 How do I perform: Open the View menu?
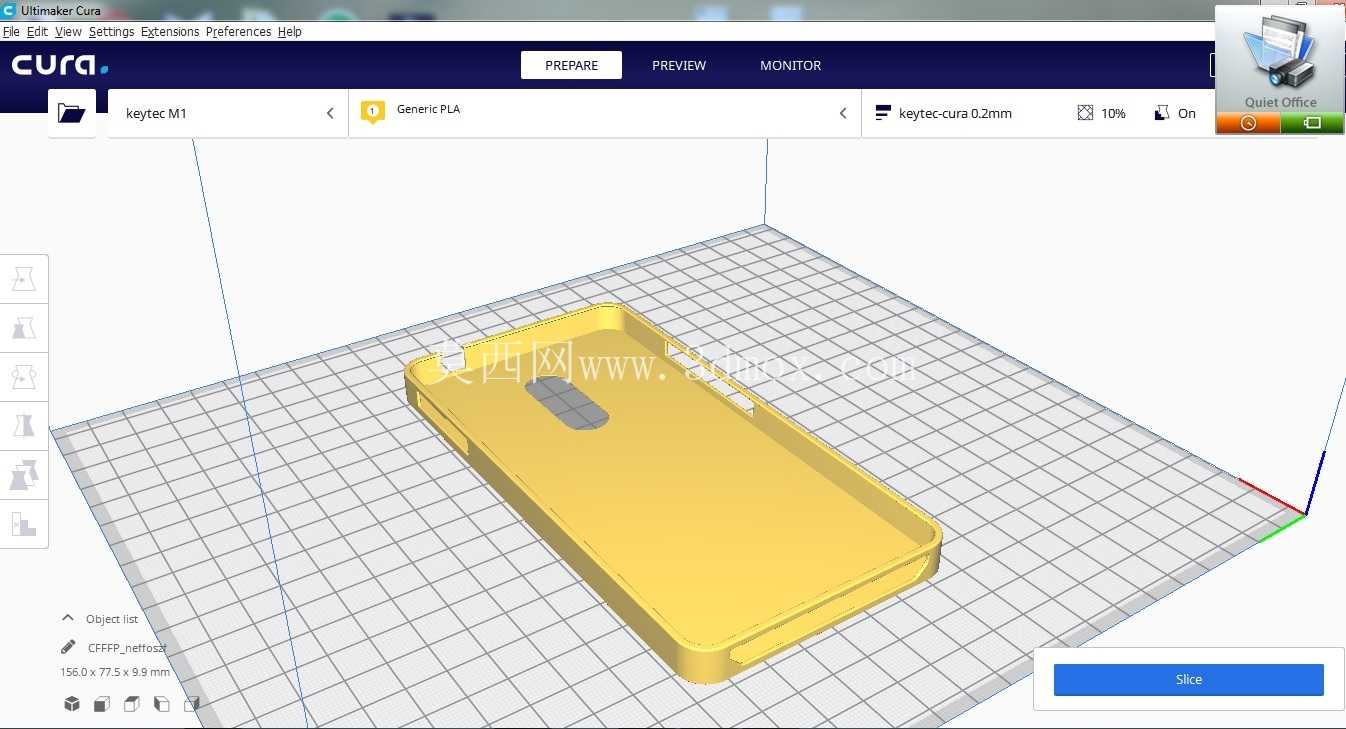[68, 32]
